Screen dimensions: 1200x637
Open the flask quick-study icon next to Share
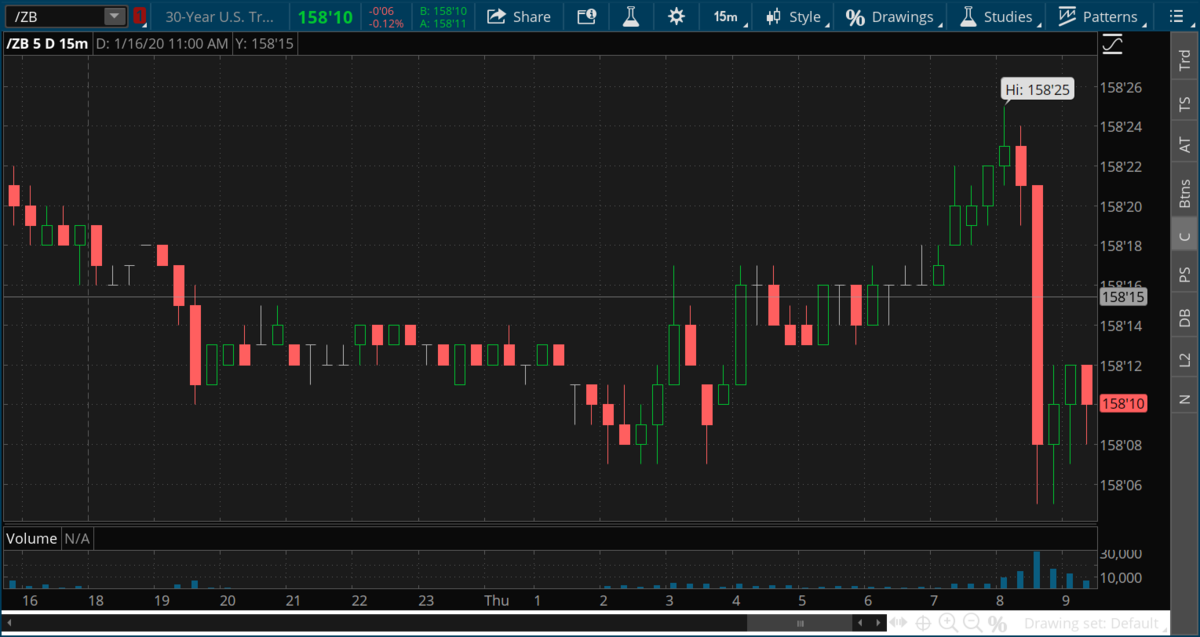pyautogui.click(x=630, y=16)
